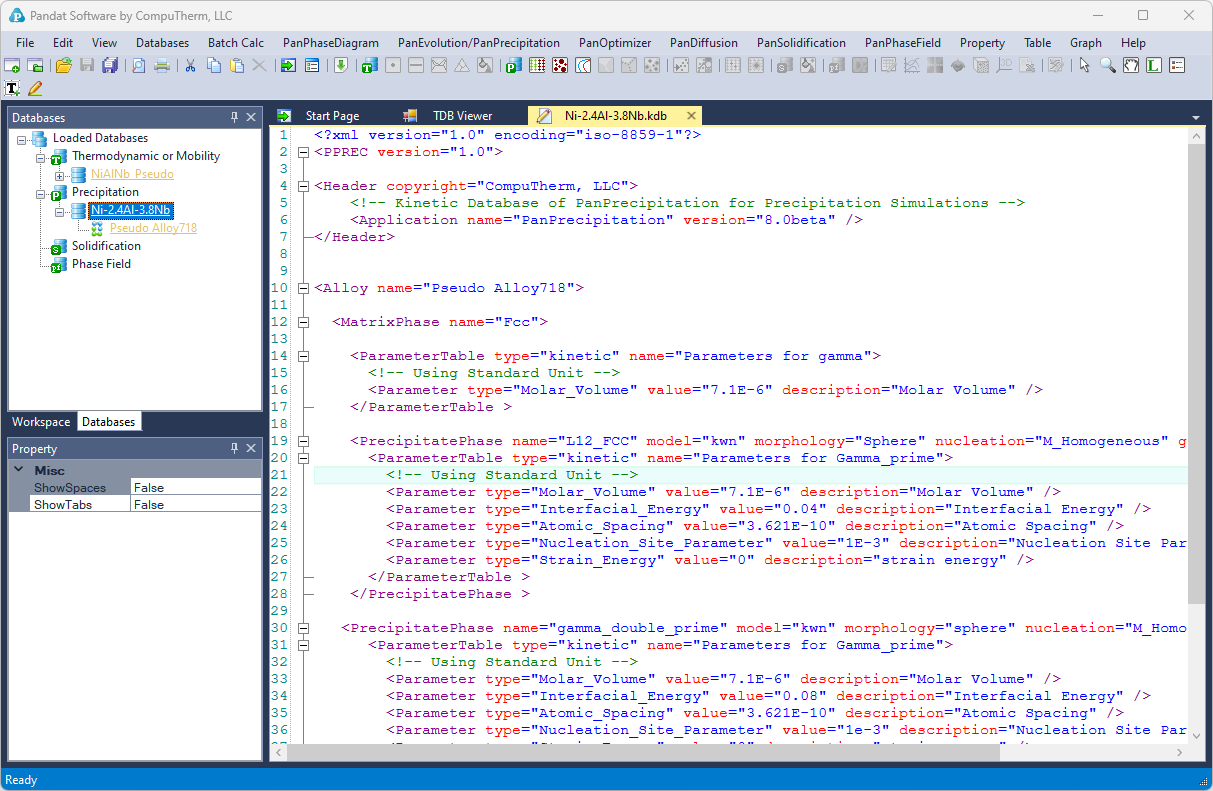The height and width of the screenshot is (791, 1213).
Task: Click the Load Precipitation Database toolbar icon
Action: click(513, 65)
